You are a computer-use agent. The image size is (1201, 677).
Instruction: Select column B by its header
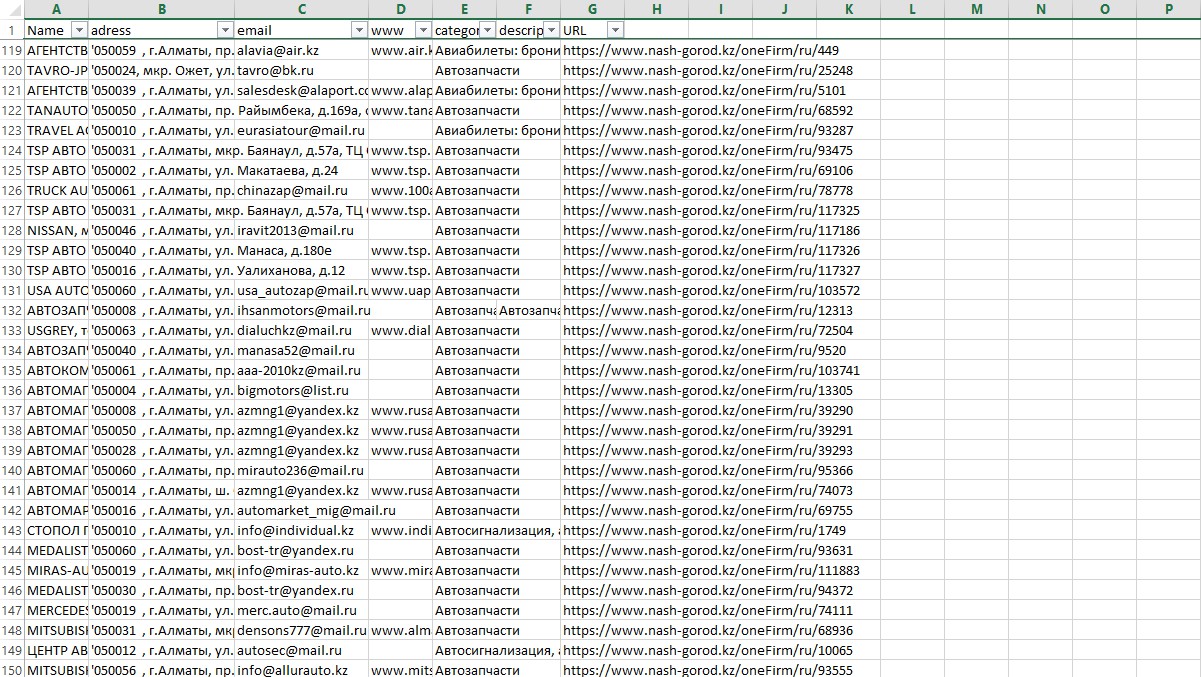[161, 9]
